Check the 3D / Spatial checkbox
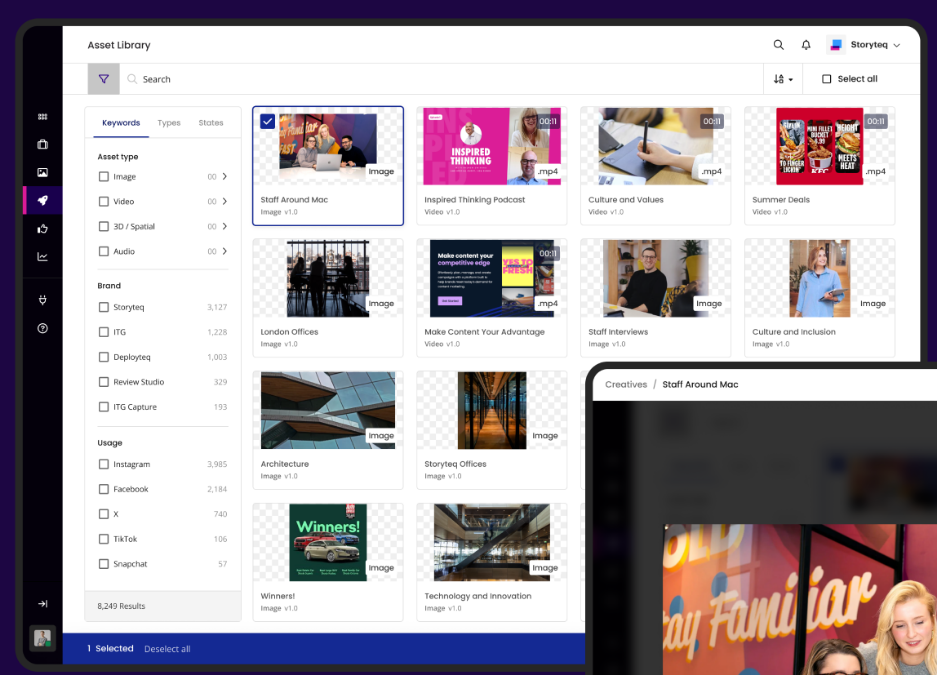937x675 pixels. tap(103, 226)
